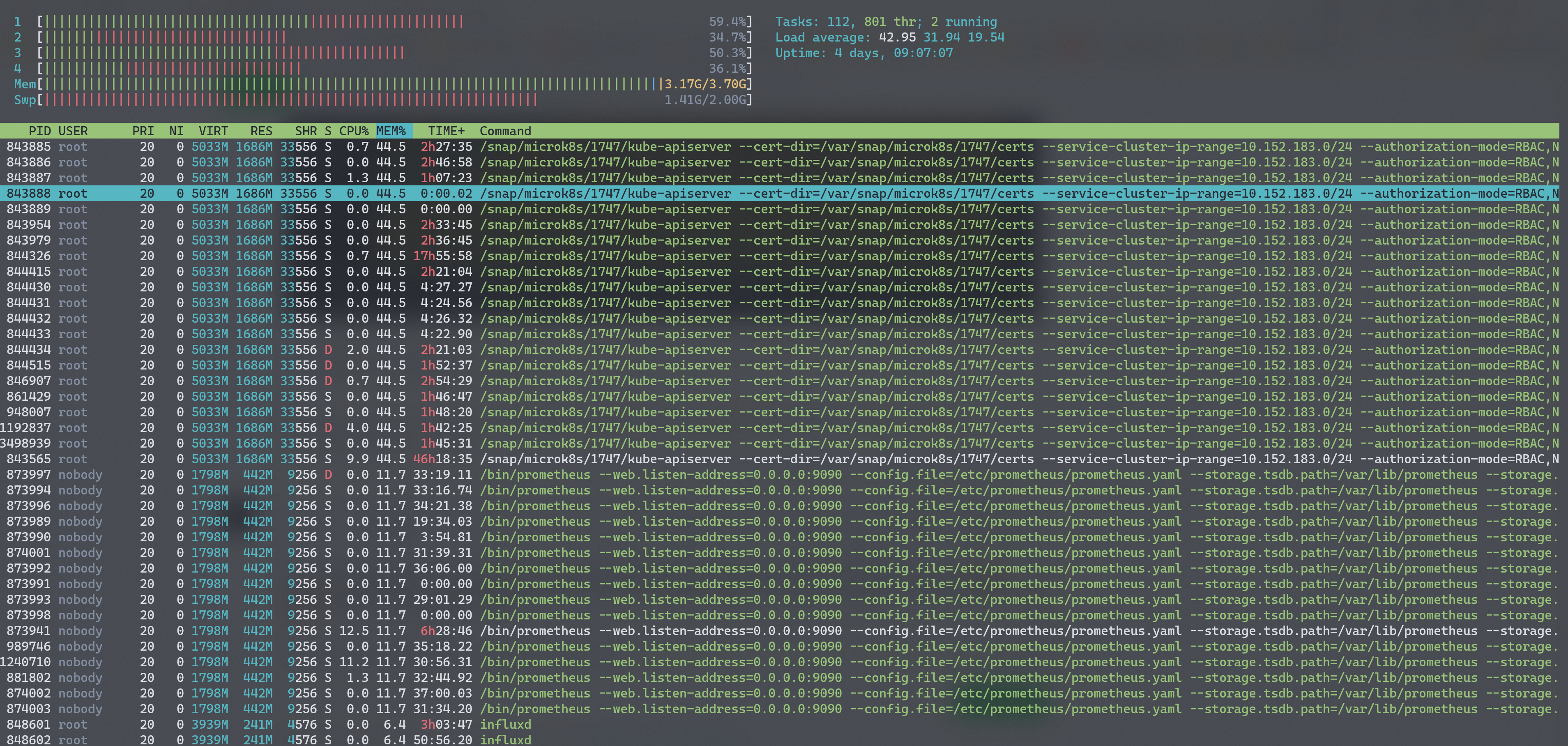The width and height of the screenshot is (1568, 746).
Task: Sort processes by the PID column header
Action: [39, 131]
